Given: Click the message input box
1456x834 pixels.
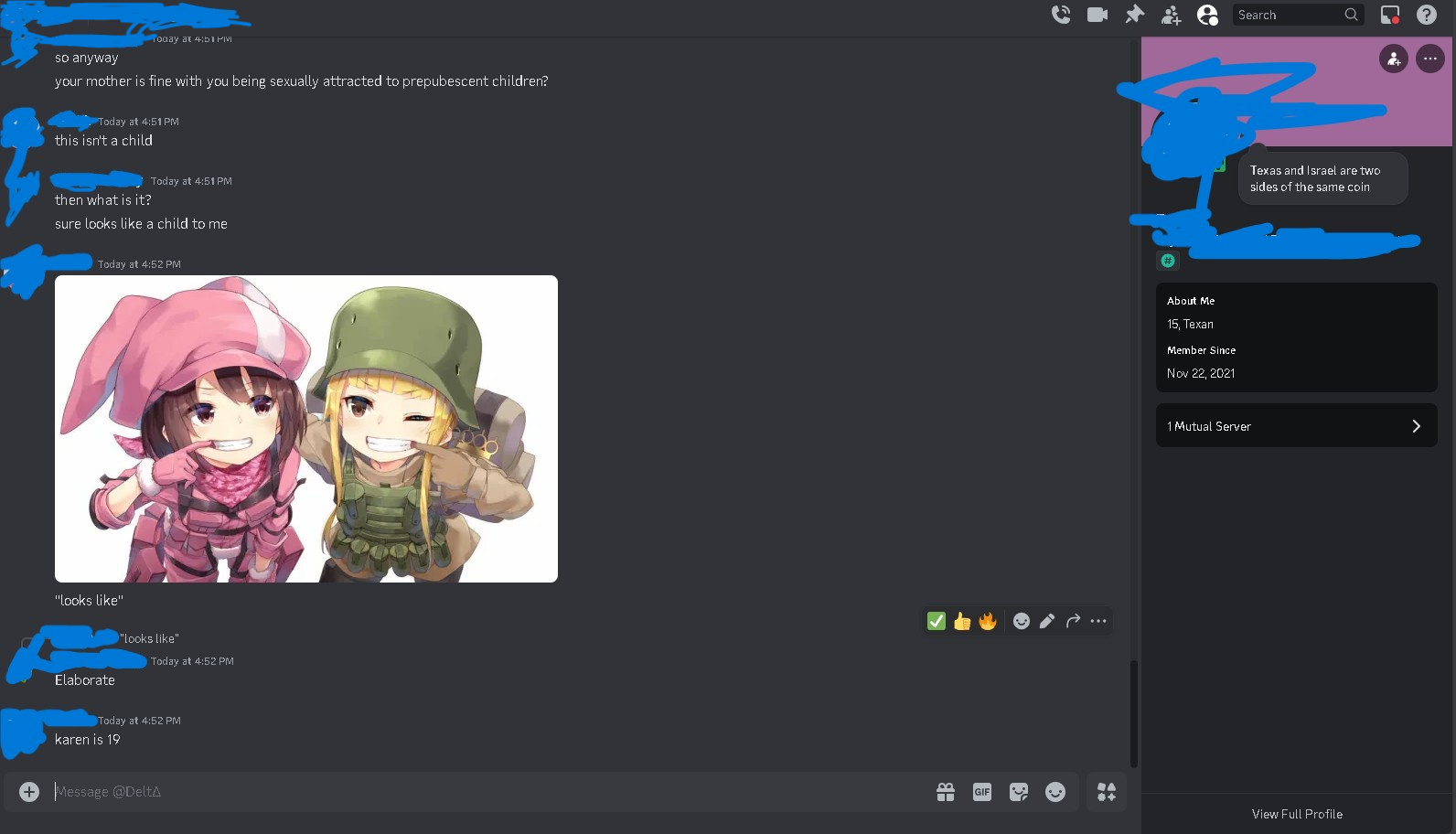Looking at the screenshot, I should coord(485,792).
